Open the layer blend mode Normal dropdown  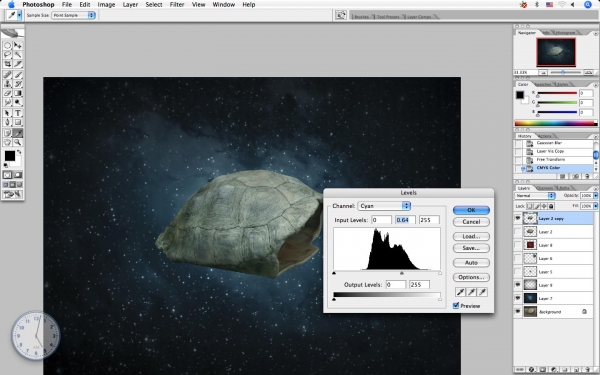[535, 196]
